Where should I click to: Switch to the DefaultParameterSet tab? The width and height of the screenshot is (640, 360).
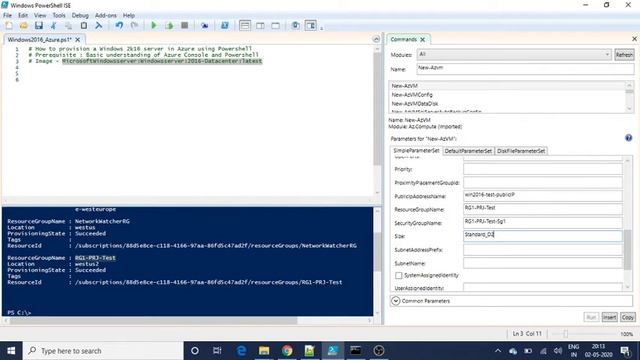[468, 151]
